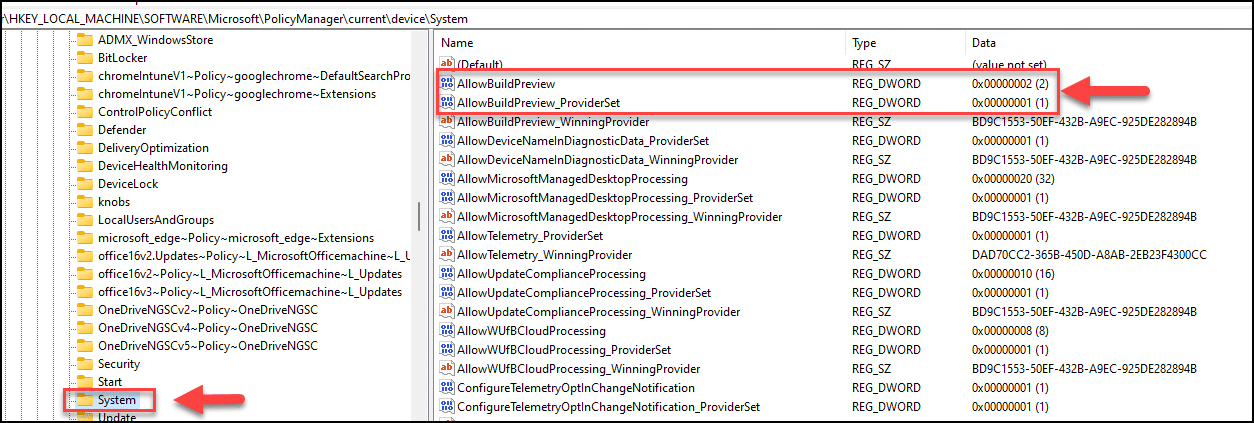This screenshot has height=423, width=1254.
Task: Select the AllowUpdateComplianceProcessing value row
Action: [843, 274]
